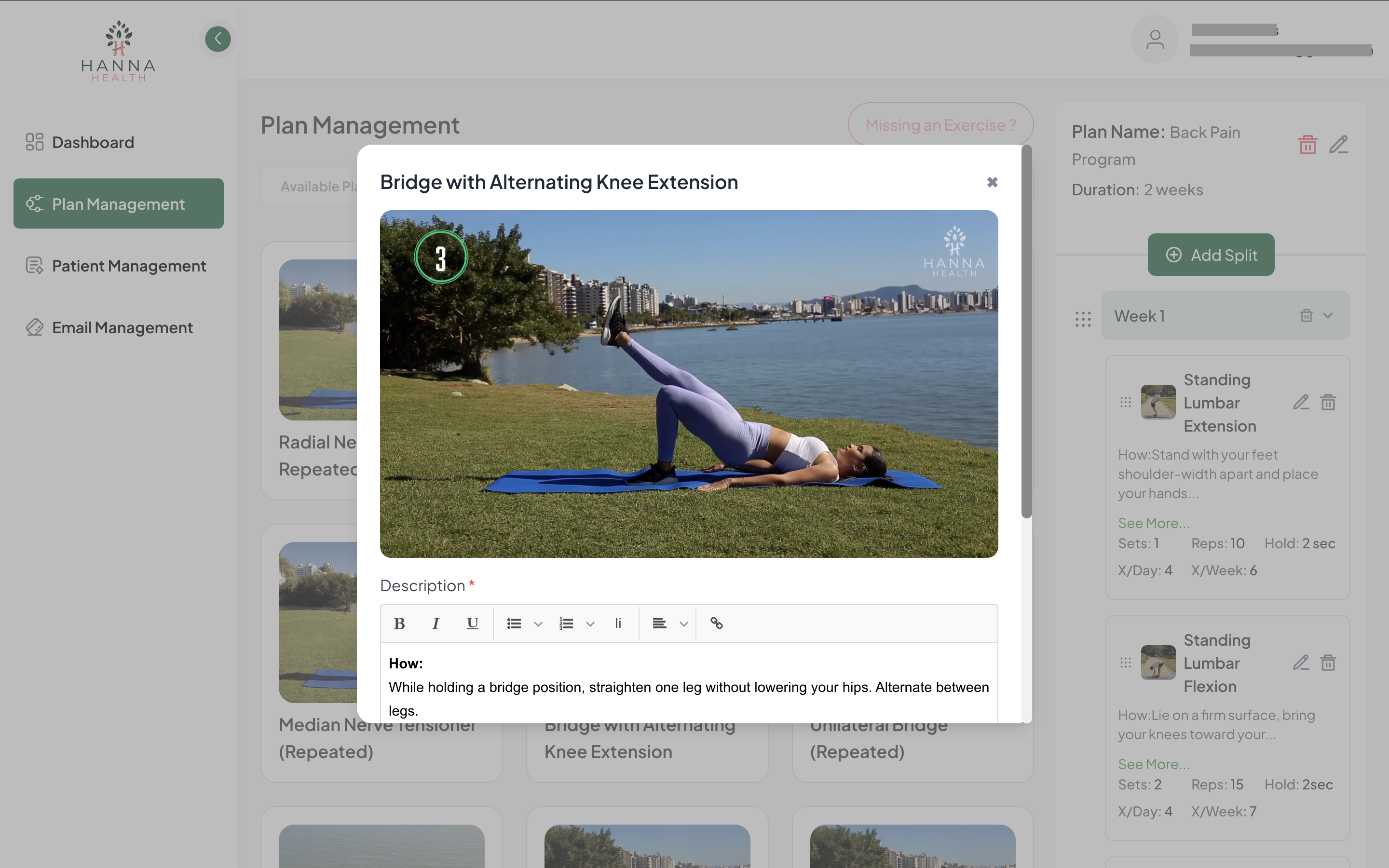The height and width of the screenshot is (868, 1389).
Task: Toggle Bold formatting in description editor
Action: pyautogui.click(x=399, y=624)
